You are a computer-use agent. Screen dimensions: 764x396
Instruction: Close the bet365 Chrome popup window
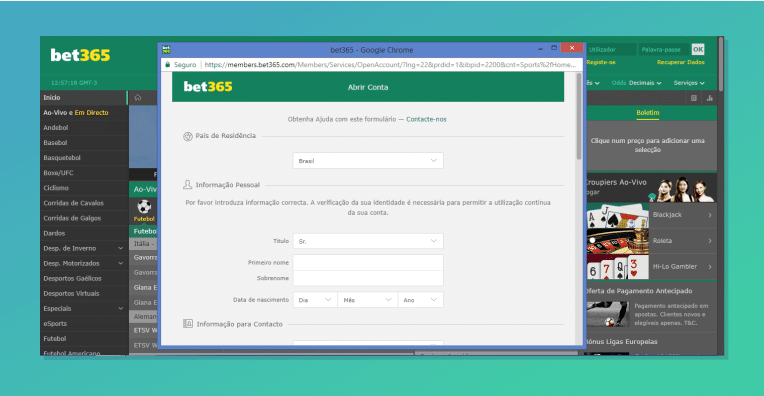pyautogui.click(x=572, y=48)
